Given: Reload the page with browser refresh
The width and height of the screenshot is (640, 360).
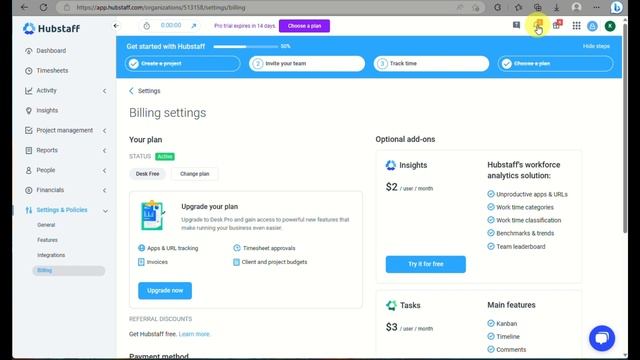Looking at the screenshot, I should coord(43,7).
